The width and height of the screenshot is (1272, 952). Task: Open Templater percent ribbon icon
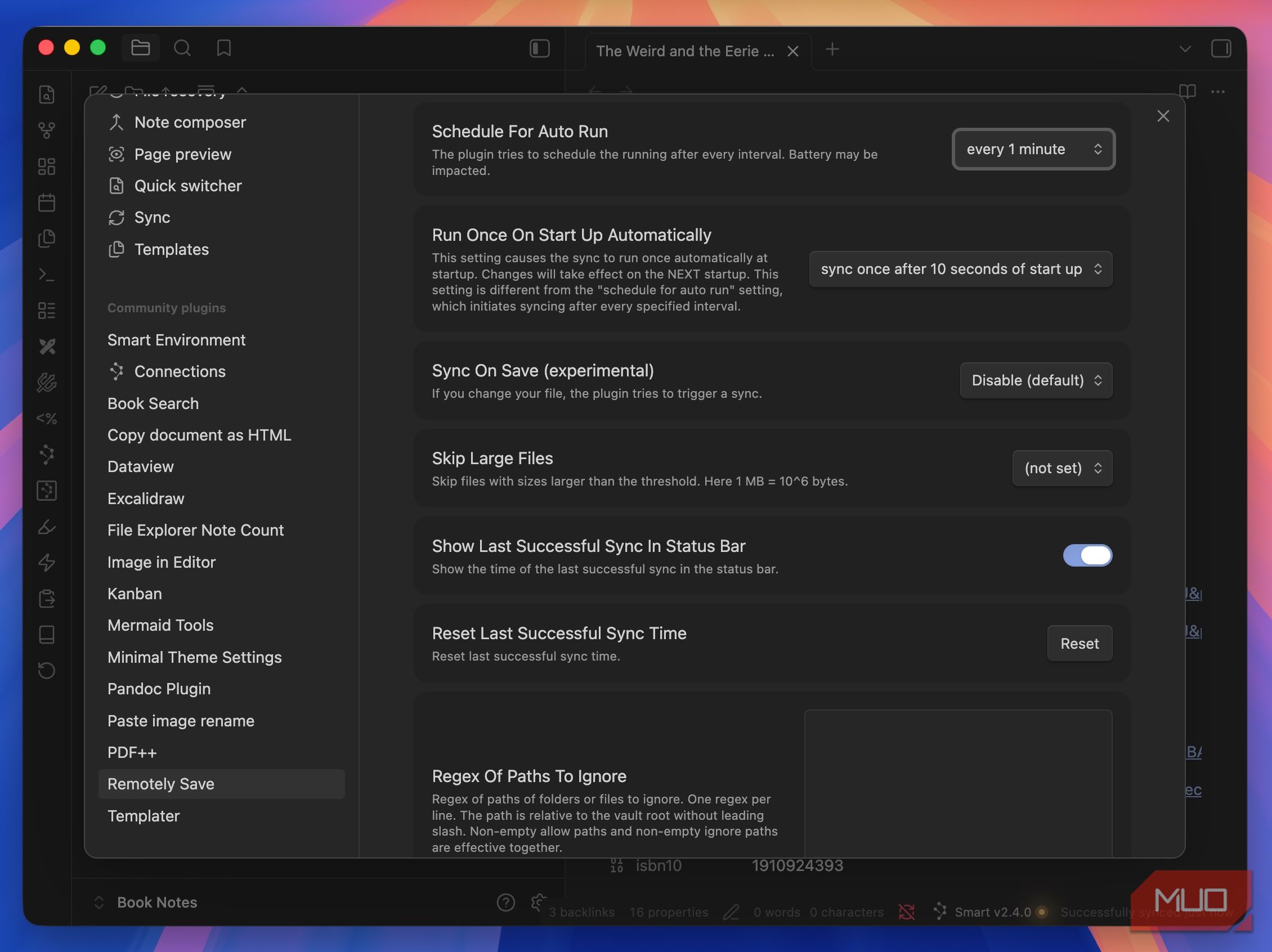click(47, 419)
